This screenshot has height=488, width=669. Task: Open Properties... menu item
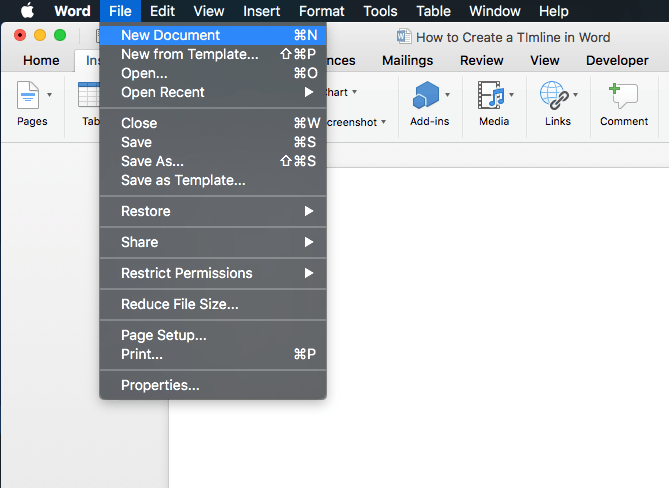(x=213, y=385)
